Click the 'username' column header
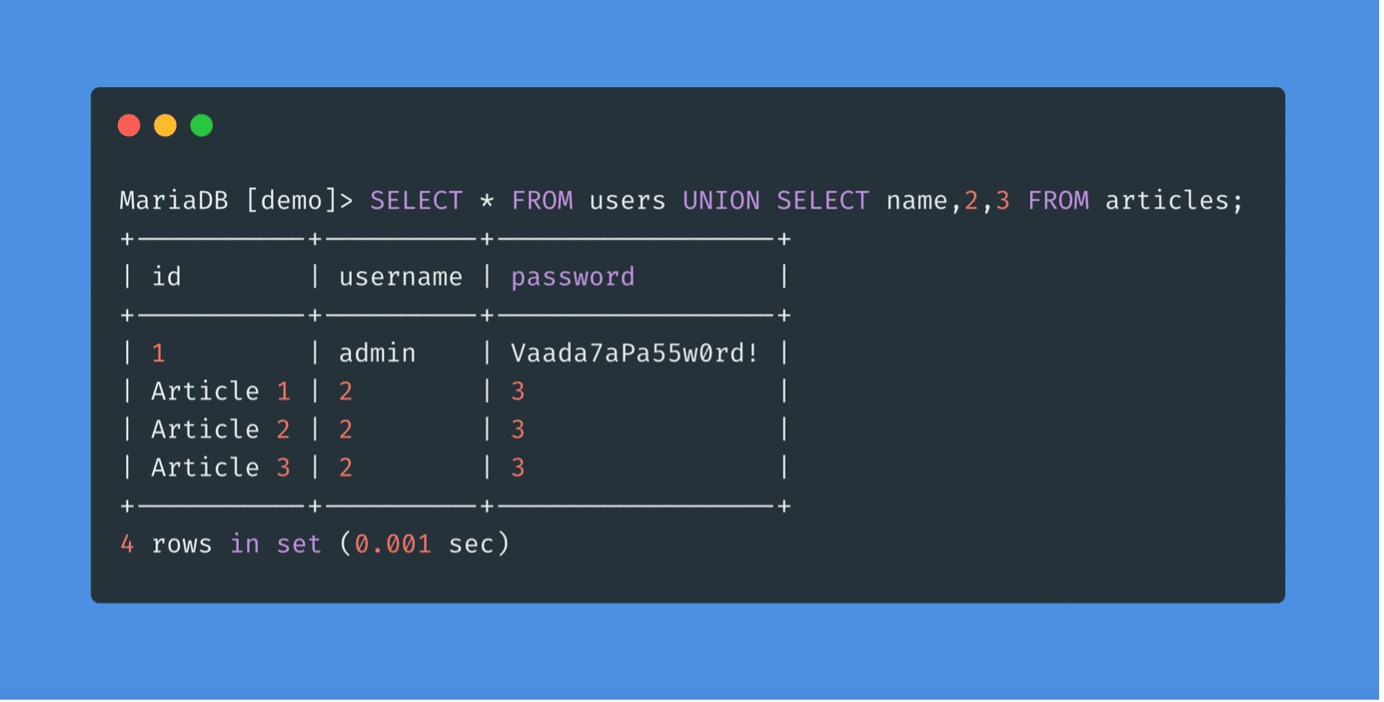 400,277
